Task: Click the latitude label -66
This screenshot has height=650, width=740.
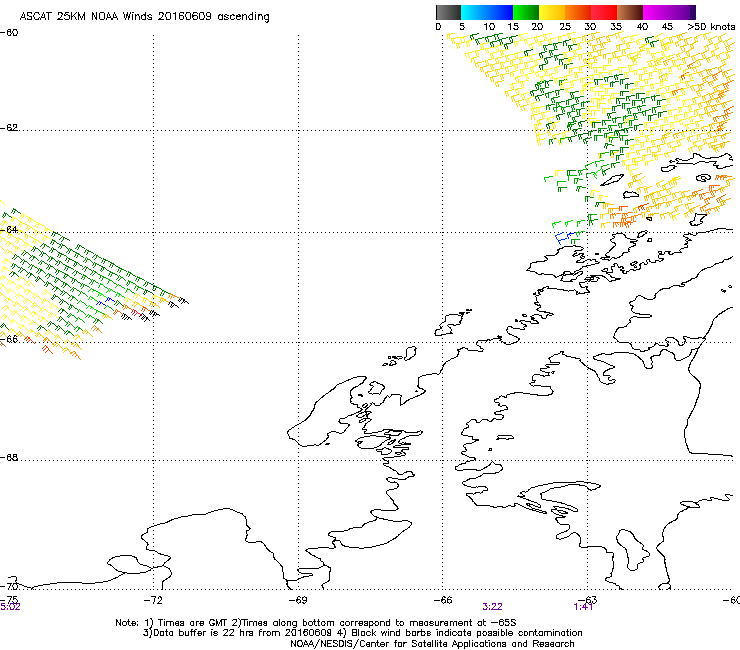Action: tap(9, 339)
